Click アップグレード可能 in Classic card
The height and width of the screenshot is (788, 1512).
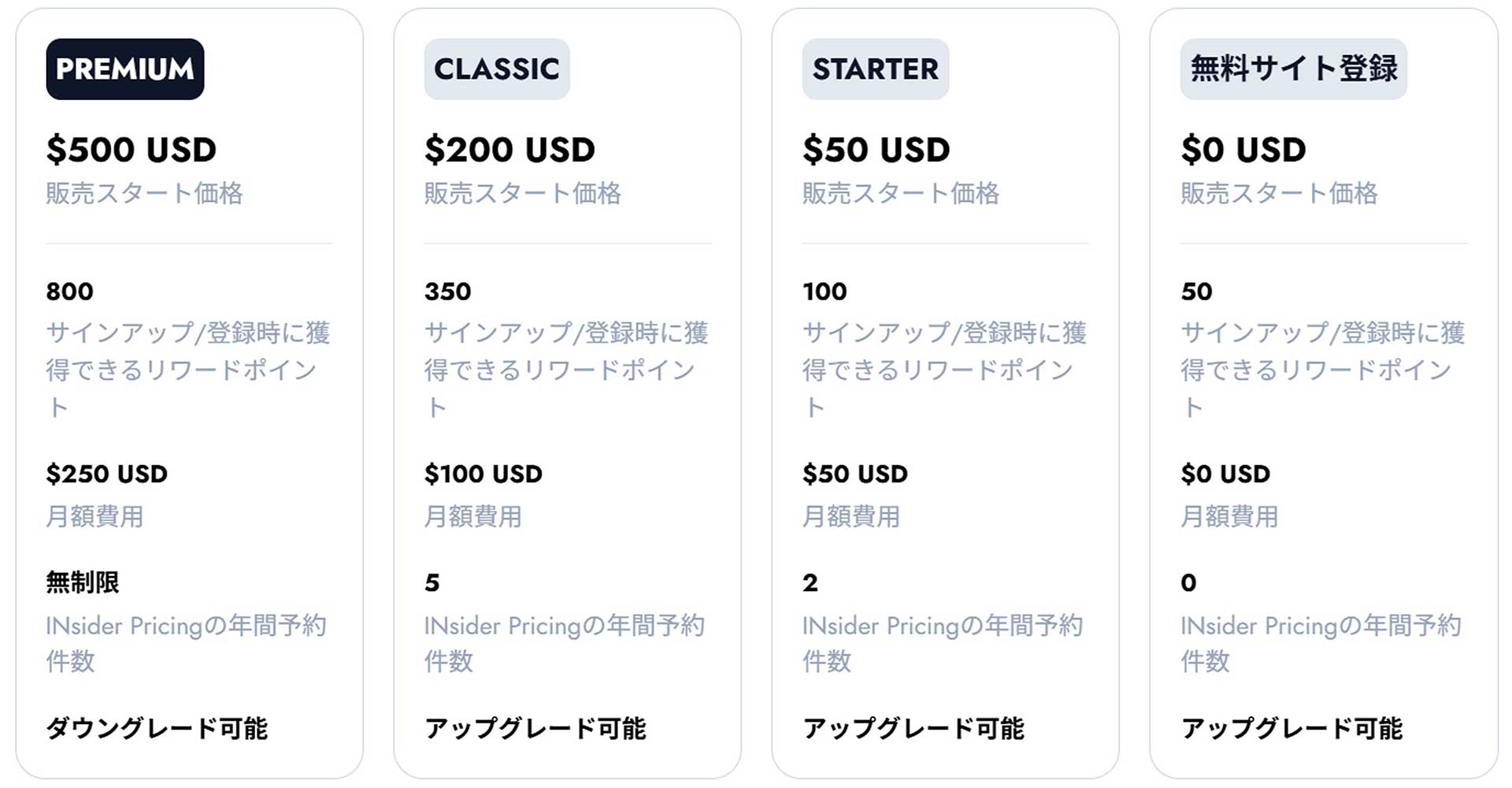[535, 728]
